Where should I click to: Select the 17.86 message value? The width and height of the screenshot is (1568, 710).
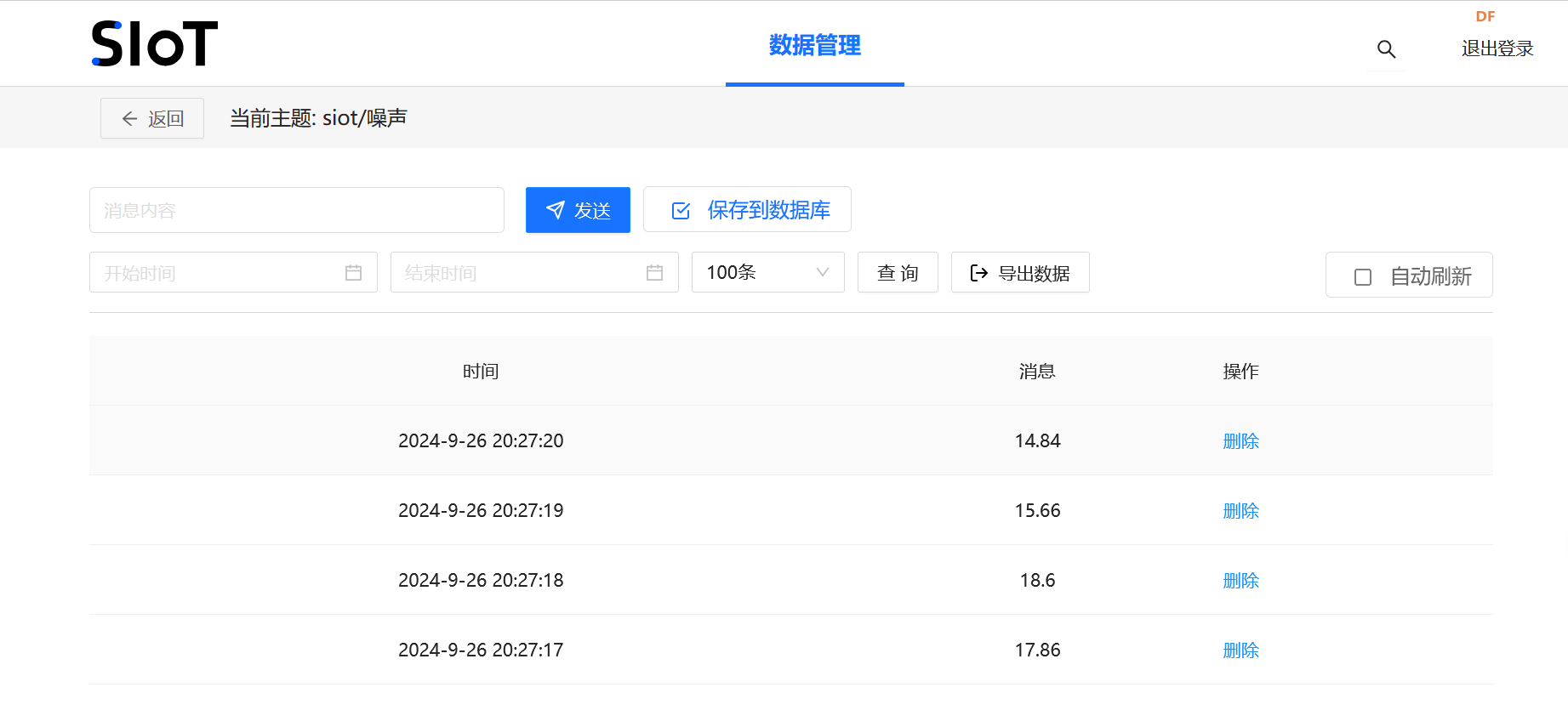(x=1037, y=650)
